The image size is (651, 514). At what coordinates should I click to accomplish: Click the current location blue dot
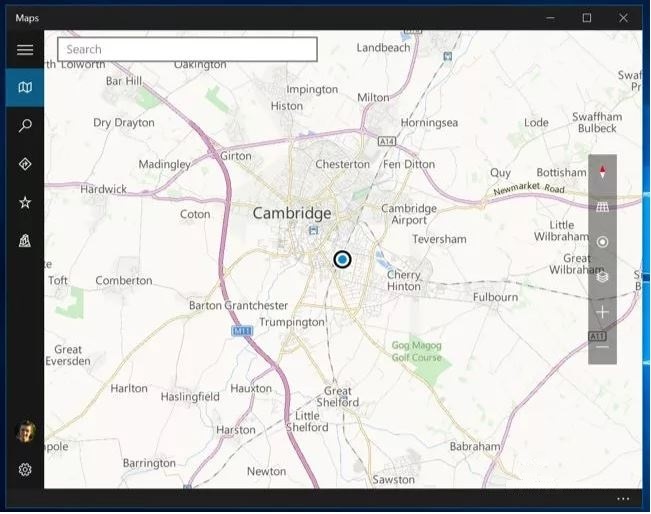coord(342,259)
